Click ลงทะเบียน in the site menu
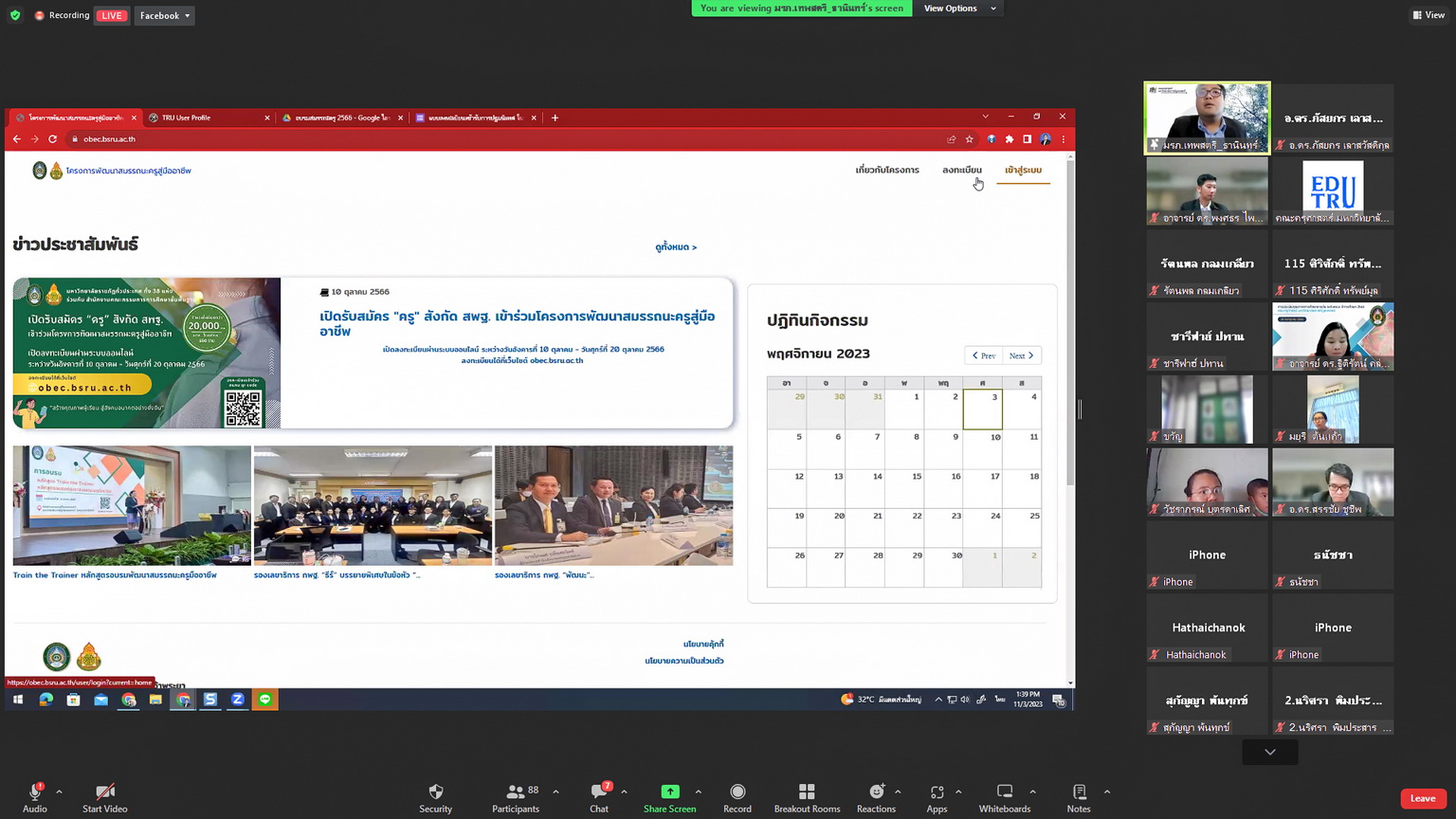 click(962, 171)
